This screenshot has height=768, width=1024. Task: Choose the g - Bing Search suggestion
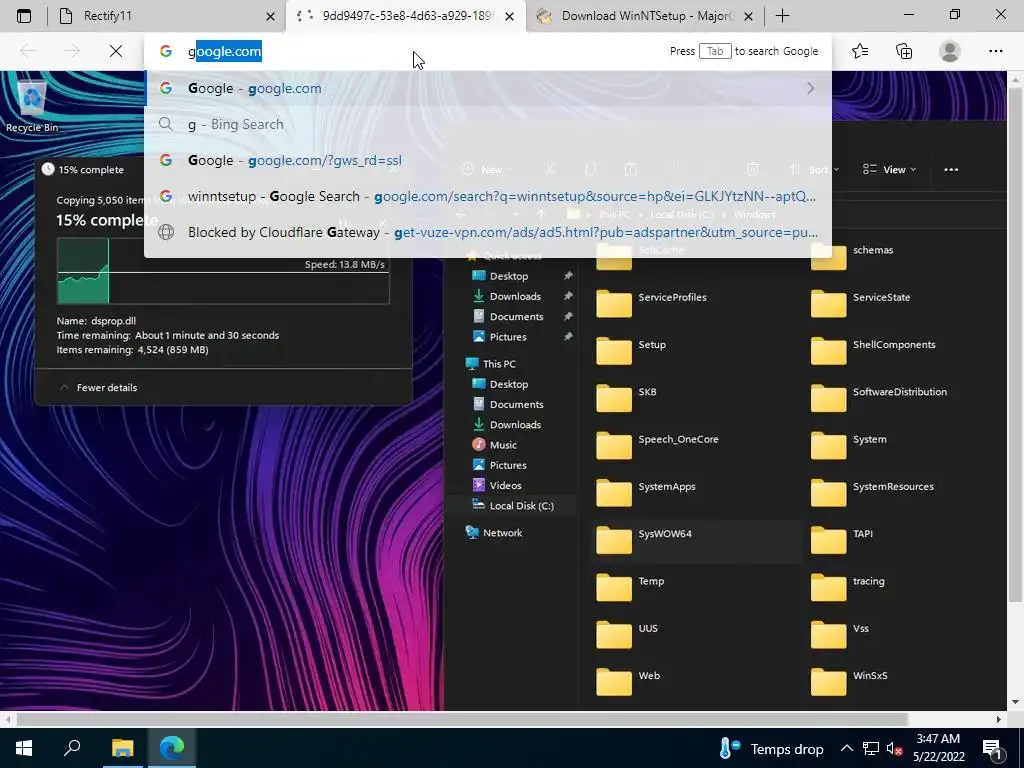488,124
